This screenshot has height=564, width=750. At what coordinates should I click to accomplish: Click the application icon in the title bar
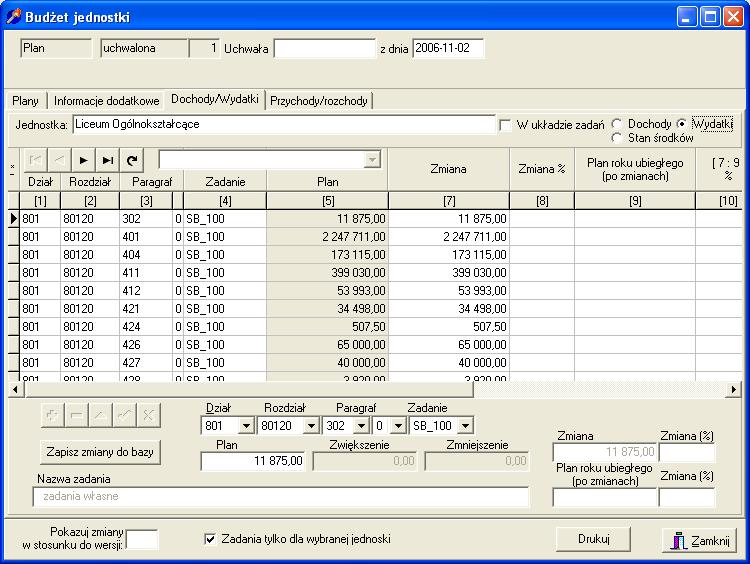pyautogui.click(x=13, y=17)
